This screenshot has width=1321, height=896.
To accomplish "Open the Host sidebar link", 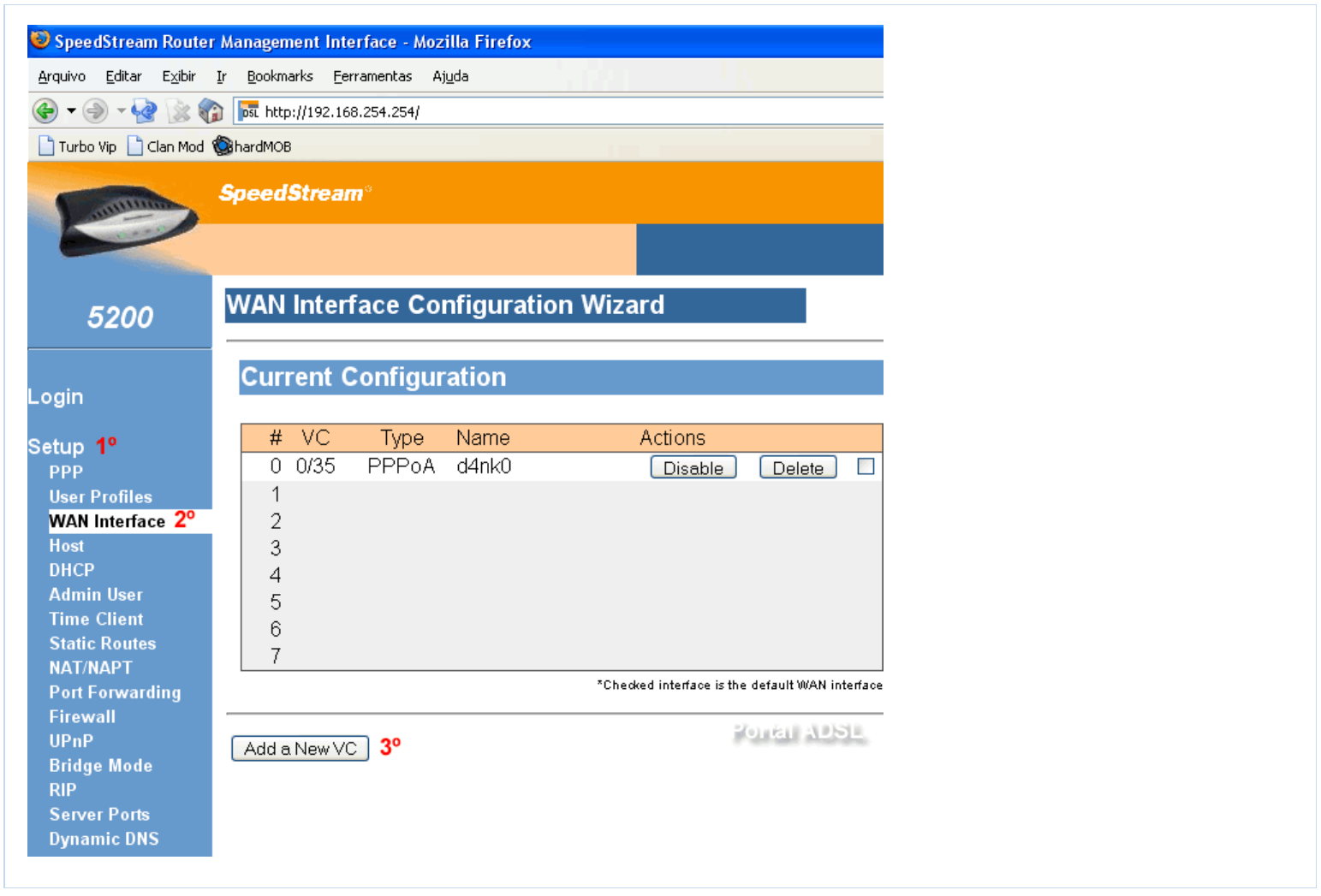I will coord(66,546).
